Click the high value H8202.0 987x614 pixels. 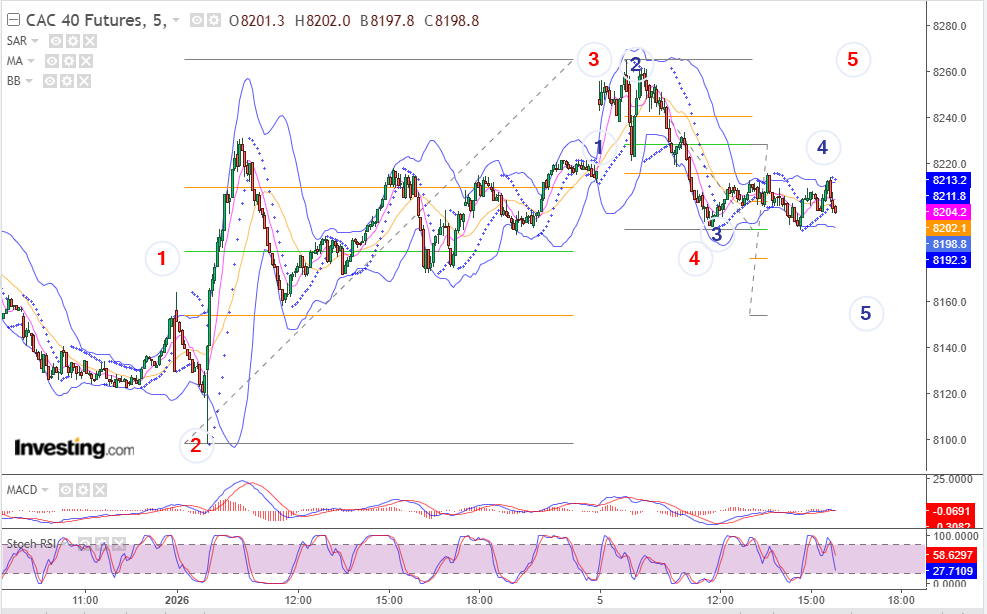323,21
